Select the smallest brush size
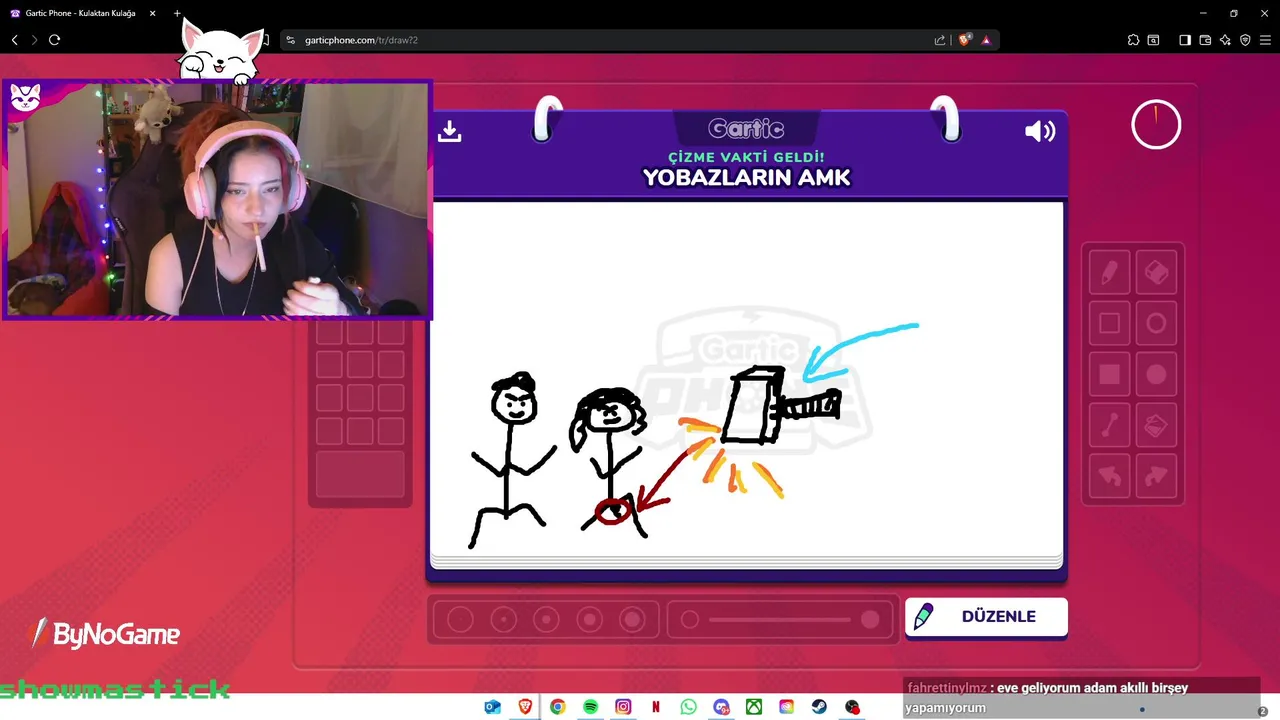1280x720 pixels. tap(460, 620)
